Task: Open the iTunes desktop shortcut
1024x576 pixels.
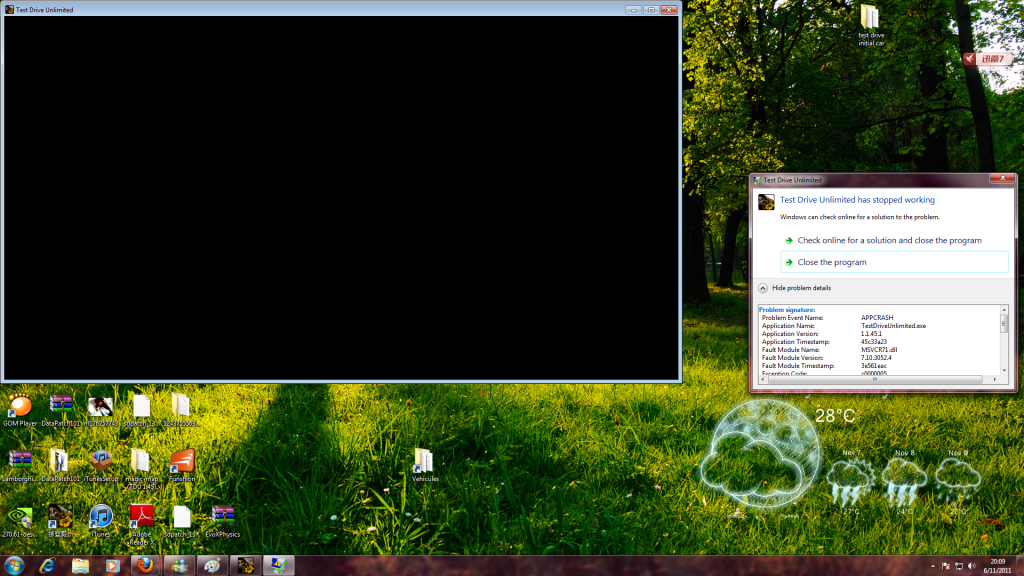Action: click(x=100, y=516)
